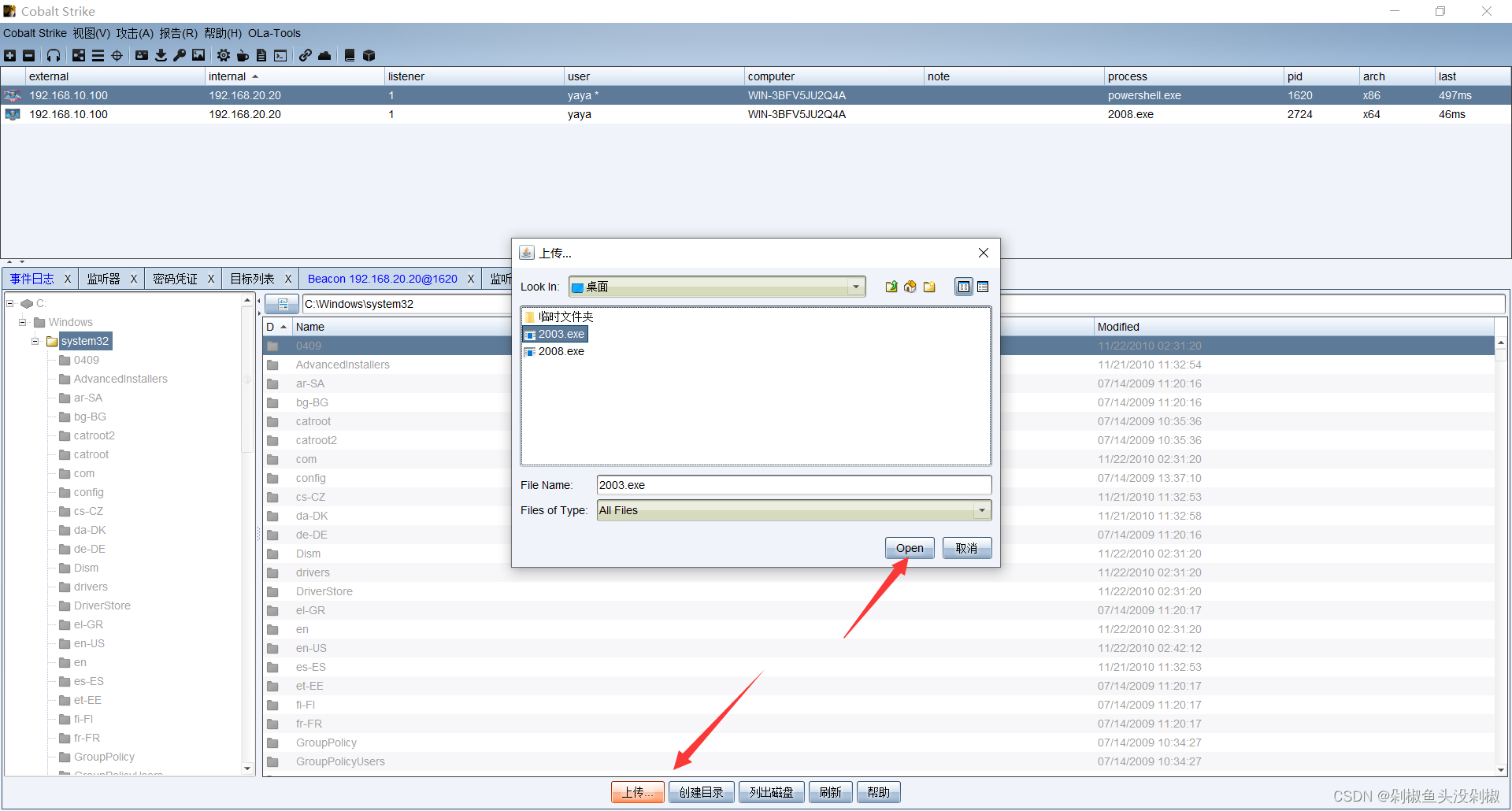The image size is (1512, 811).
Task: Open the book help icon in toolbar
Action: tap(350, 55)
